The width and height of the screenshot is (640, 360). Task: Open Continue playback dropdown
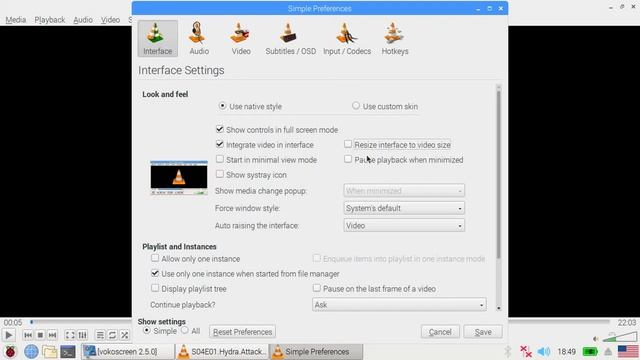[399, 304]
